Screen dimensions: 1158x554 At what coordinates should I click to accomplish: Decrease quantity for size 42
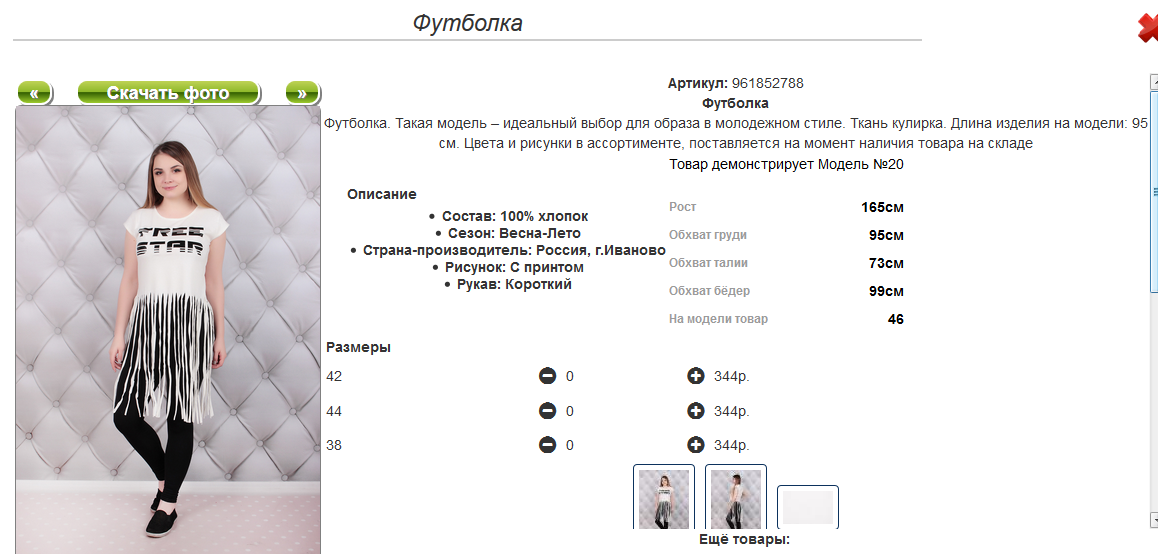click(x=547, y=377)
